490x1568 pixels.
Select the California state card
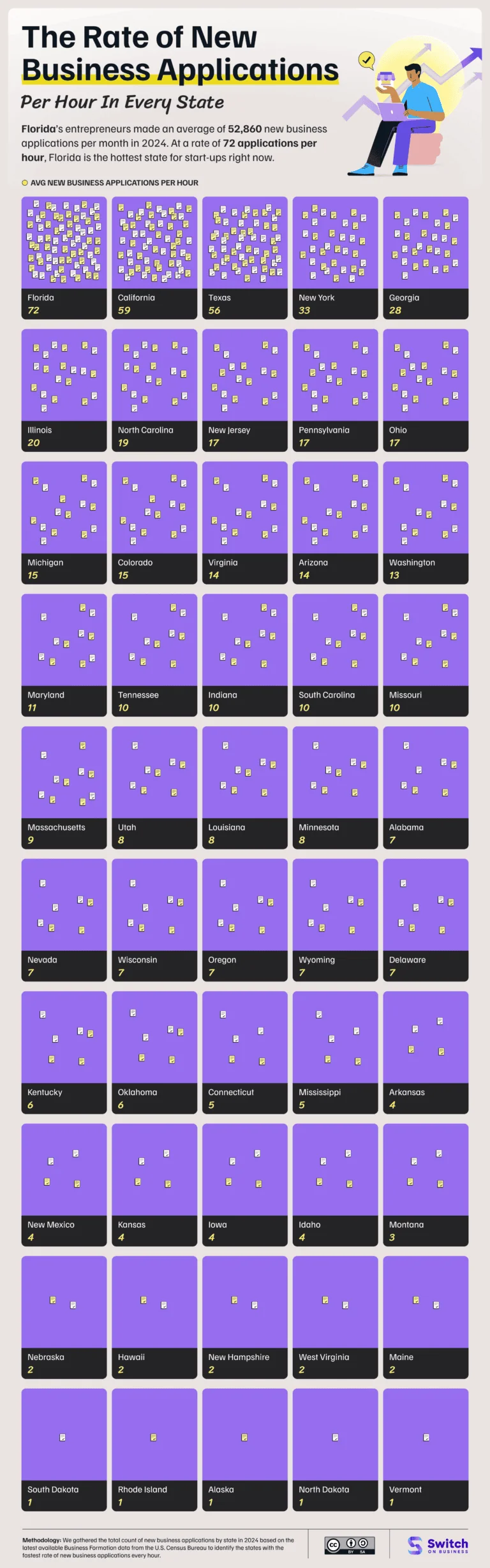154,258
